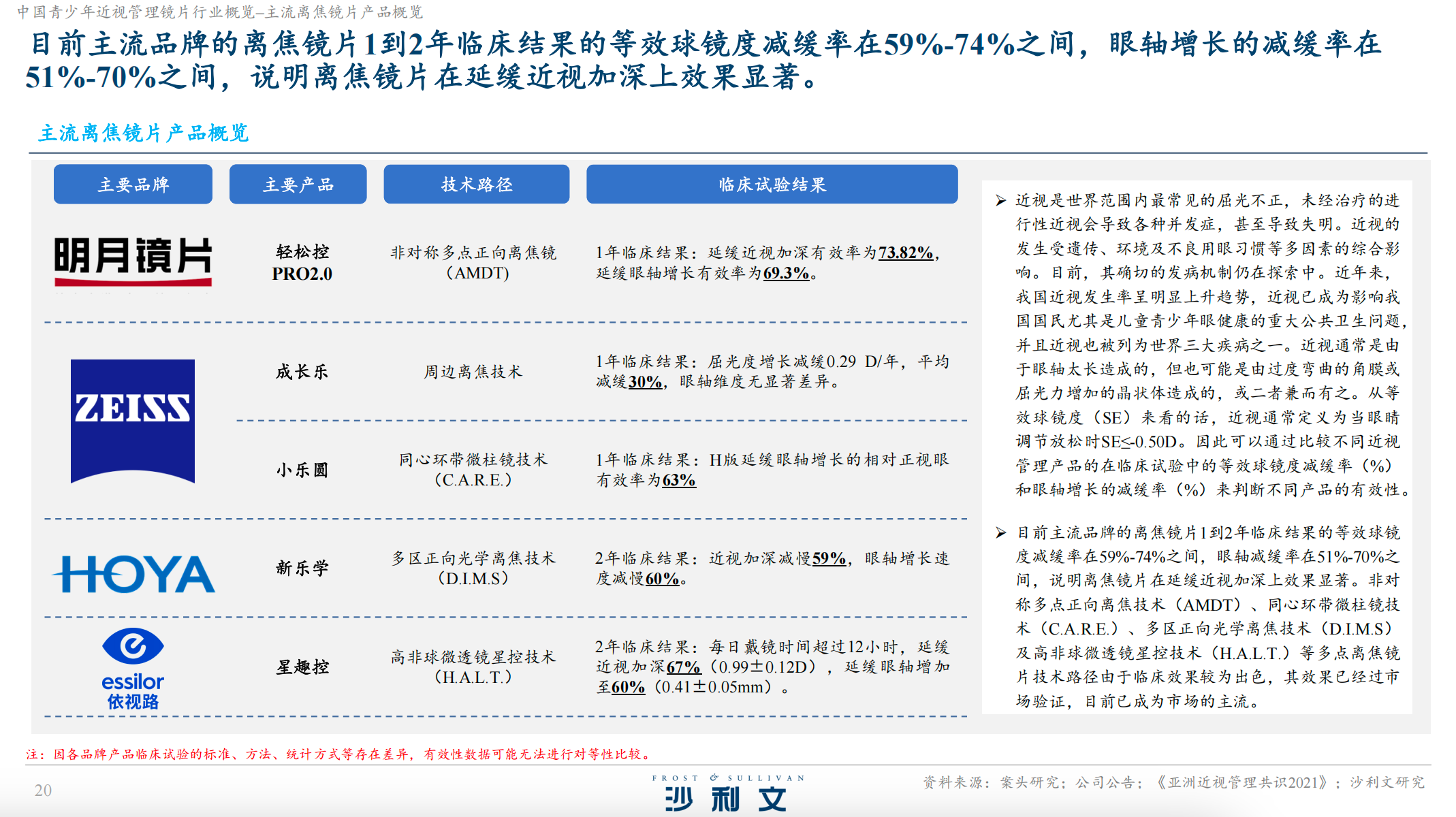Click the underlined 73.82% figure
Screen dimensions: 1456x817
905,253
